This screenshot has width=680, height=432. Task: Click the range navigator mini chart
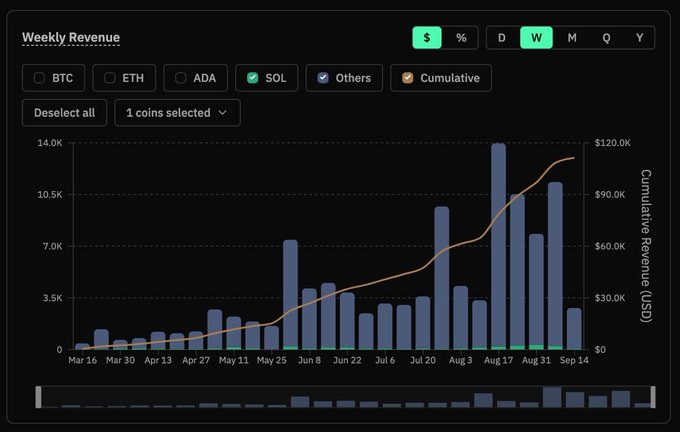(x=346, y=397)
